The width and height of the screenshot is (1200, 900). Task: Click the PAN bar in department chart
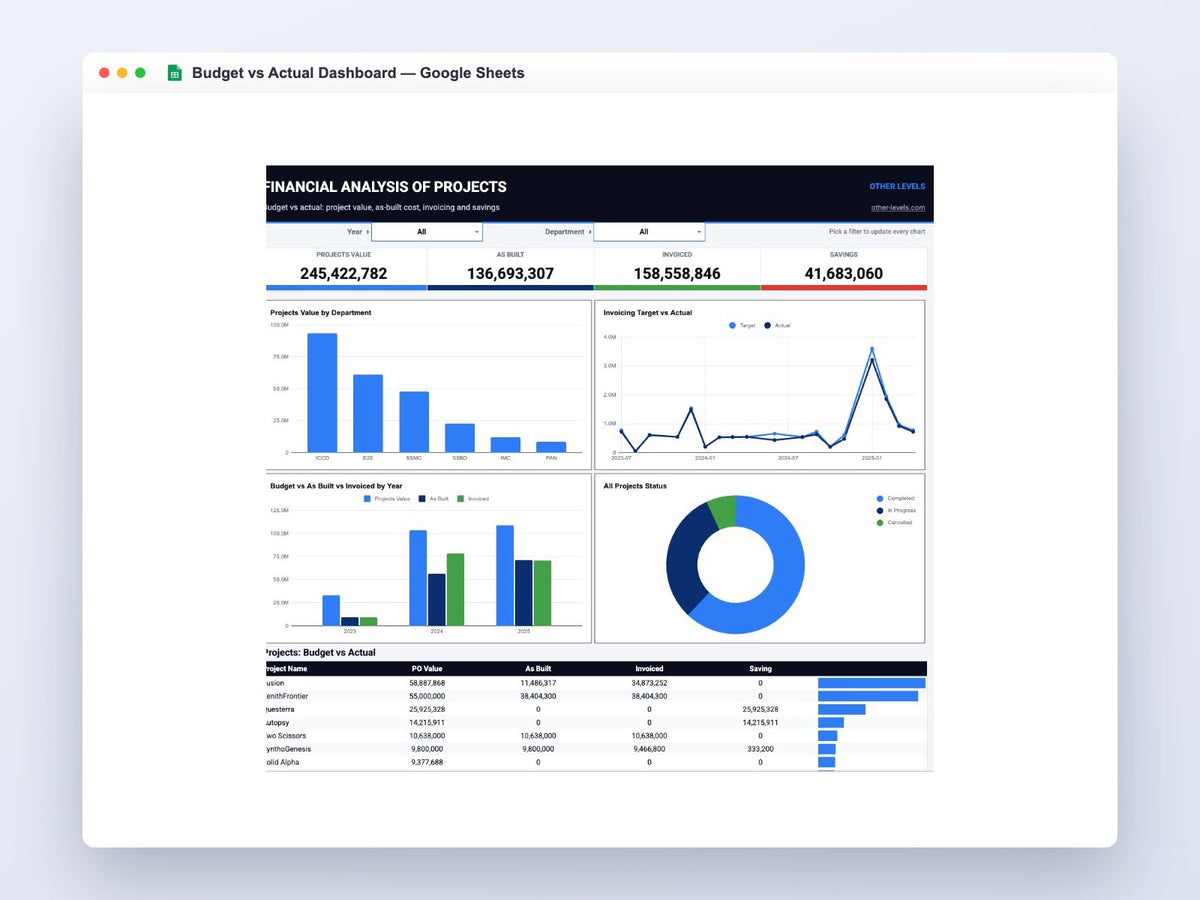point(551,447)
